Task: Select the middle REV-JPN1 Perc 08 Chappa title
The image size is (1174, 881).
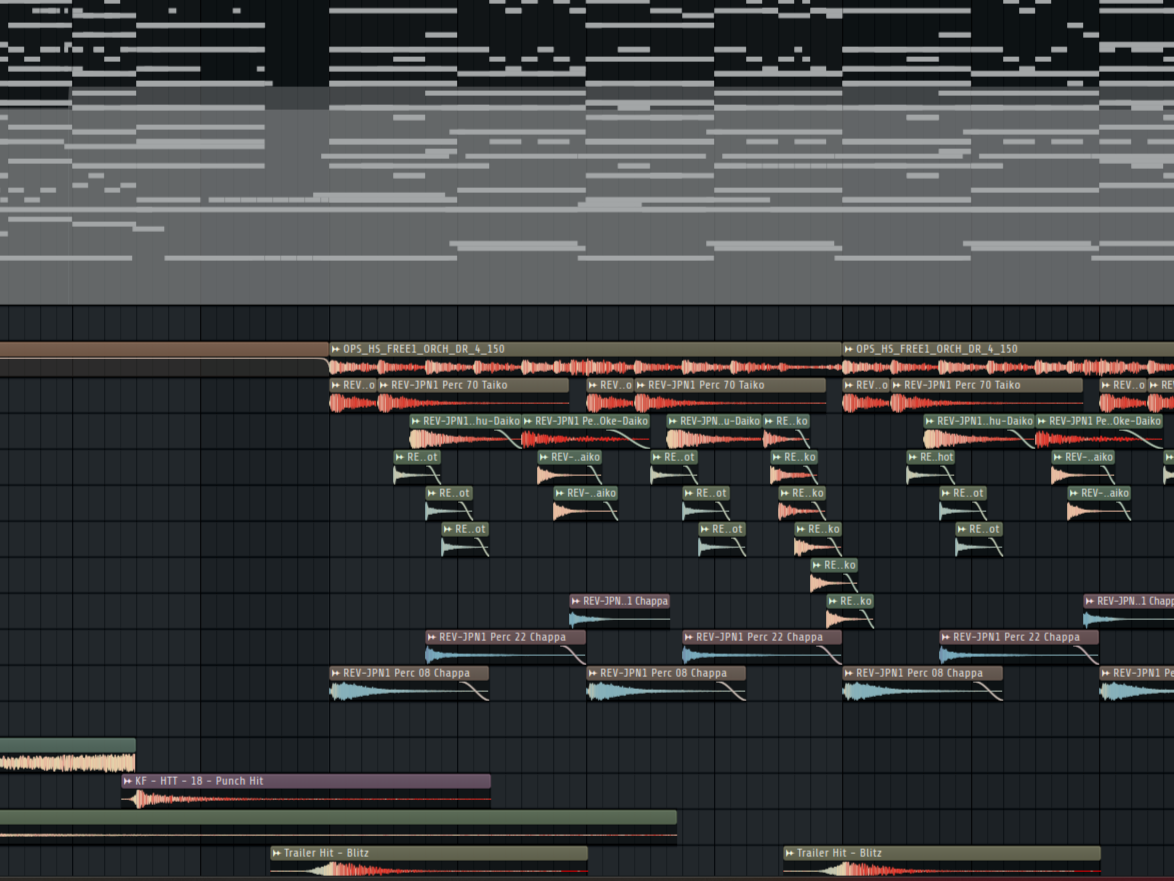Action: (x=663, y=673)
